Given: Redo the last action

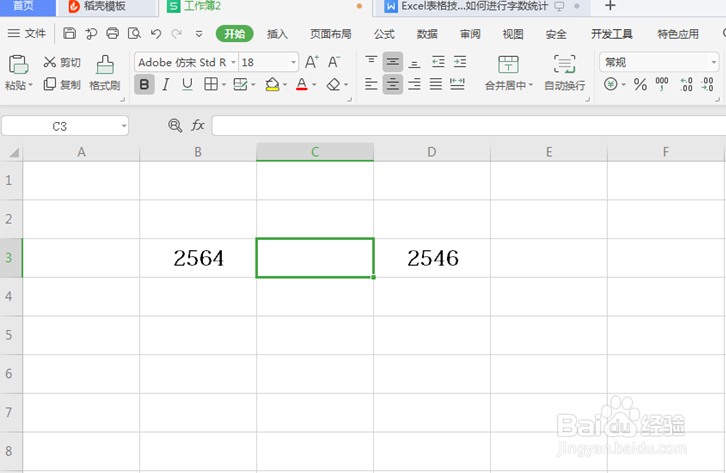Looking at the screenshot, I should pos(176,33).
